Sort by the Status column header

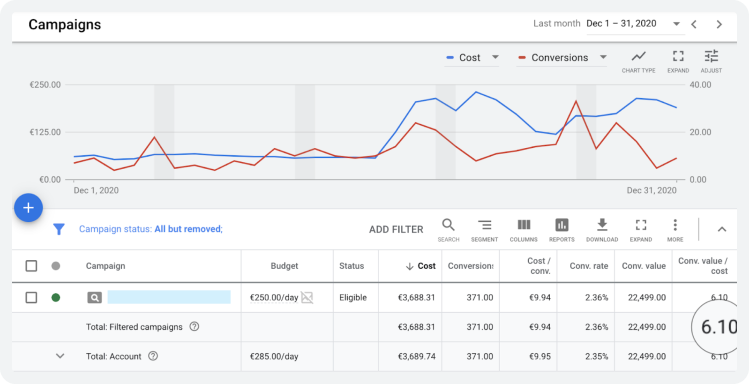click(x=352, y=266)
